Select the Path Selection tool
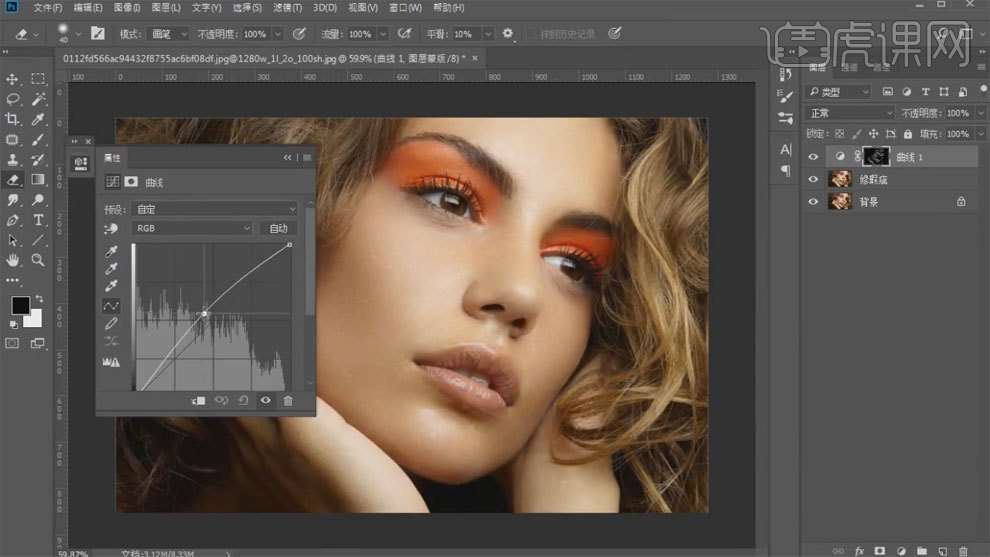The width and height of the screenshot is (990, 557). coord(12,241)
